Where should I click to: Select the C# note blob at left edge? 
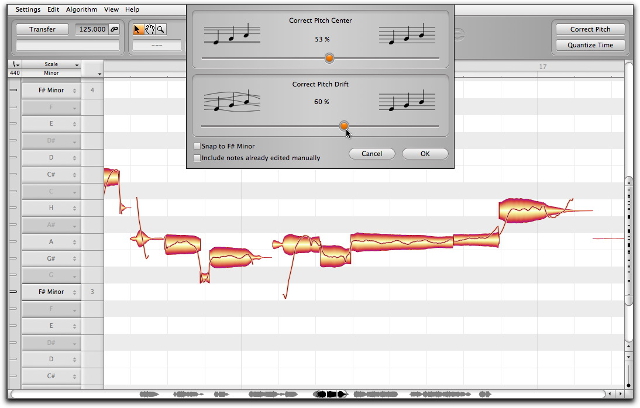coord(111,177)
